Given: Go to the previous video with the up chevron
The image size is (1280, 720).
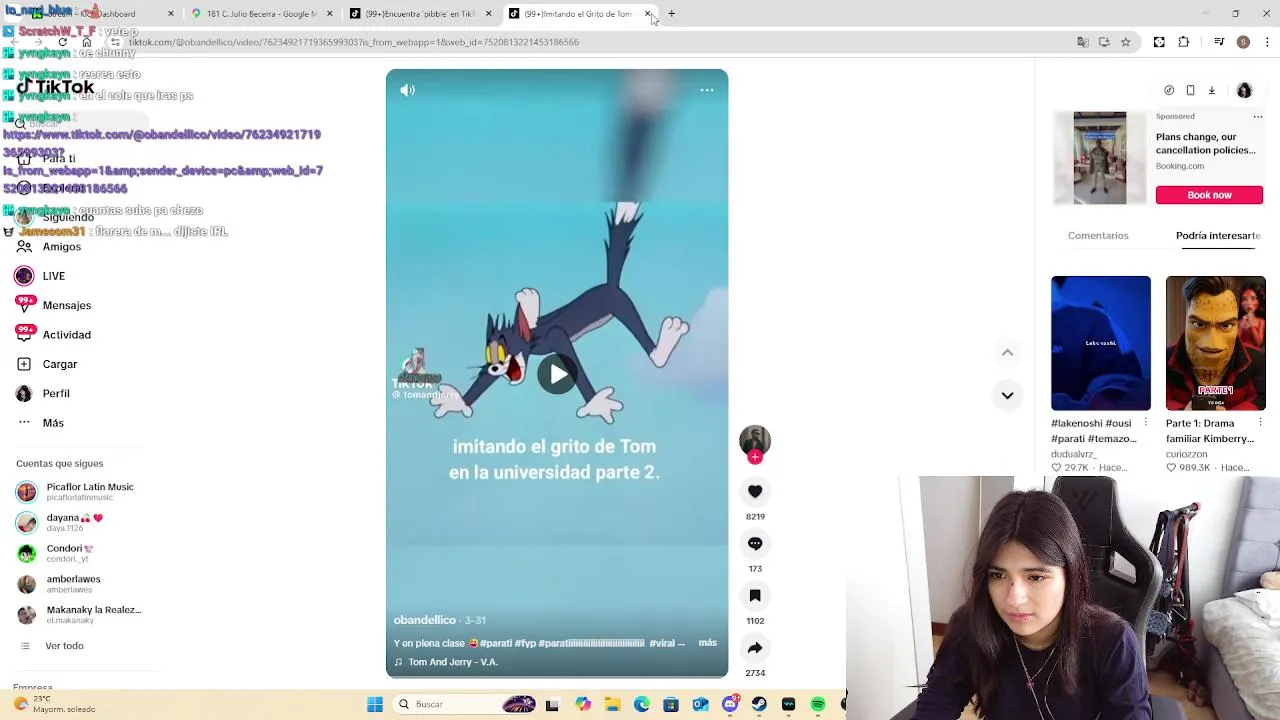Looking at the screenshot, I should pos(1007,352).
